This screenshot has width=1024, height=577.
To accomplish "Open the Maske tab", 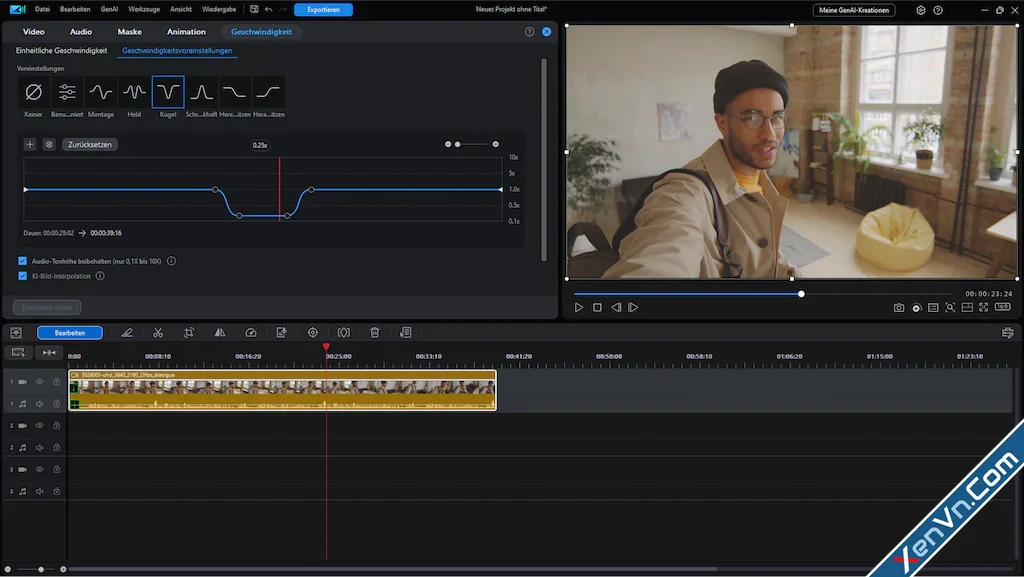I will point(130,32).
